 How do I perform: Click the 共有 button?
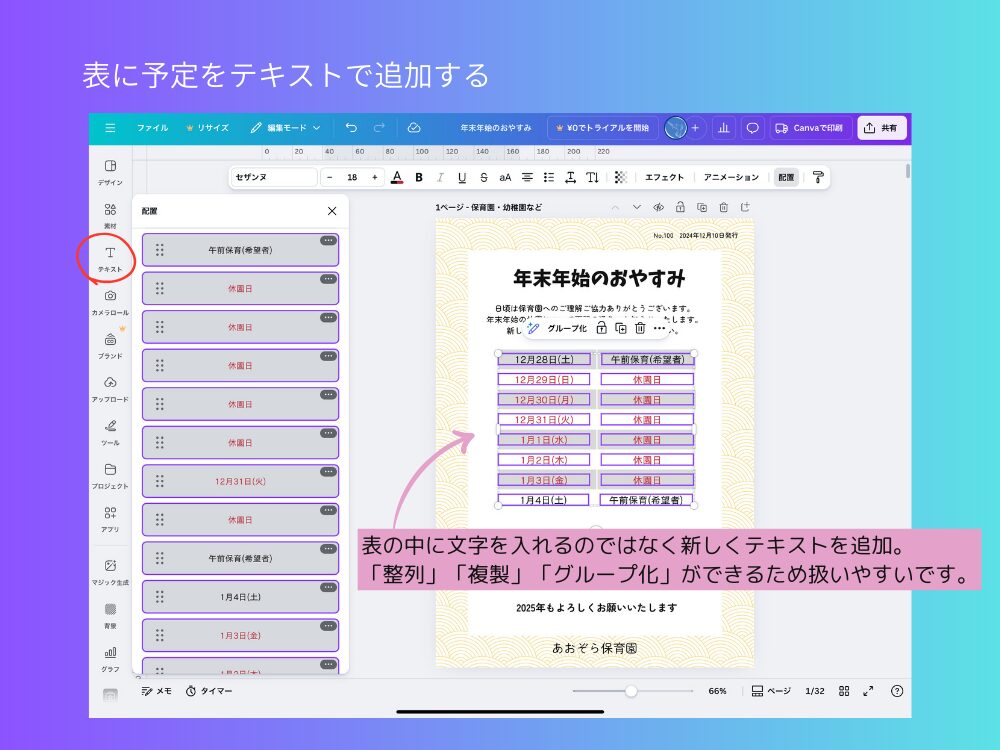pos(881,128)
